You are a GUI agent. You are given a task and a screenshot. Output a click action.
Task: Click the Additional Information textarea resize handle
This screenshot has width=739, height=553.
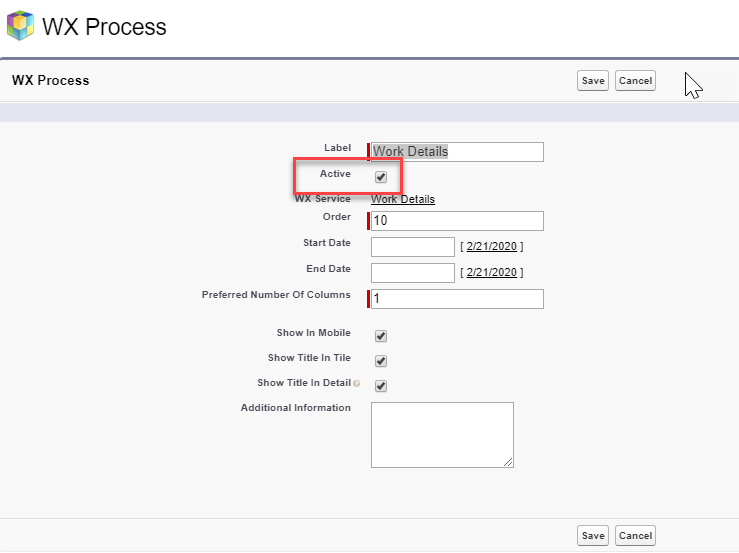coord(509,463)
